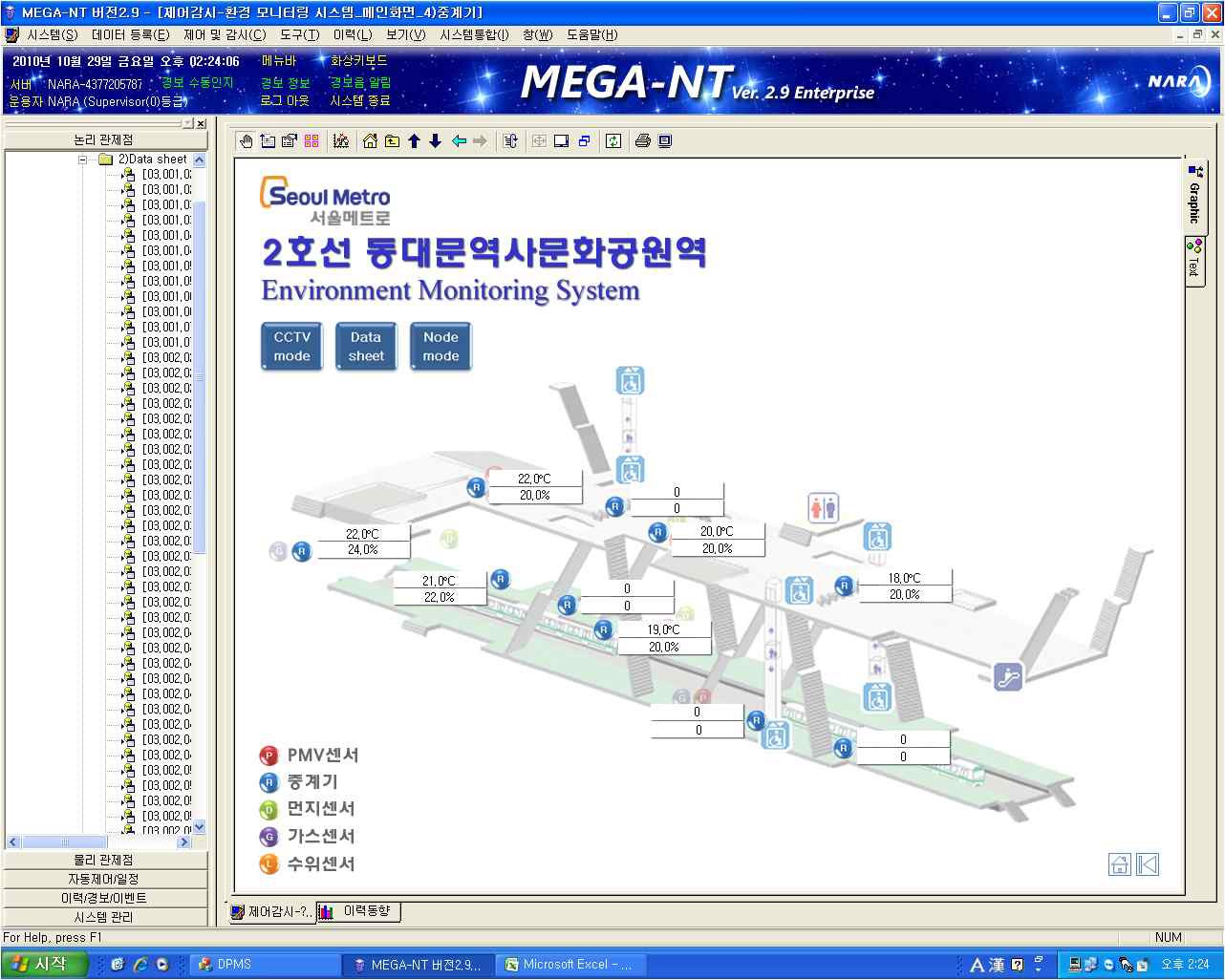
Task: Click the Data sheet button
Action: click(366, 346)
